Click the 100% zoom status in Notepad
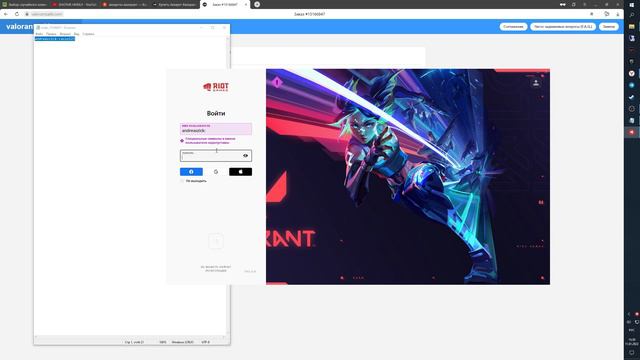 pos(163,342)
